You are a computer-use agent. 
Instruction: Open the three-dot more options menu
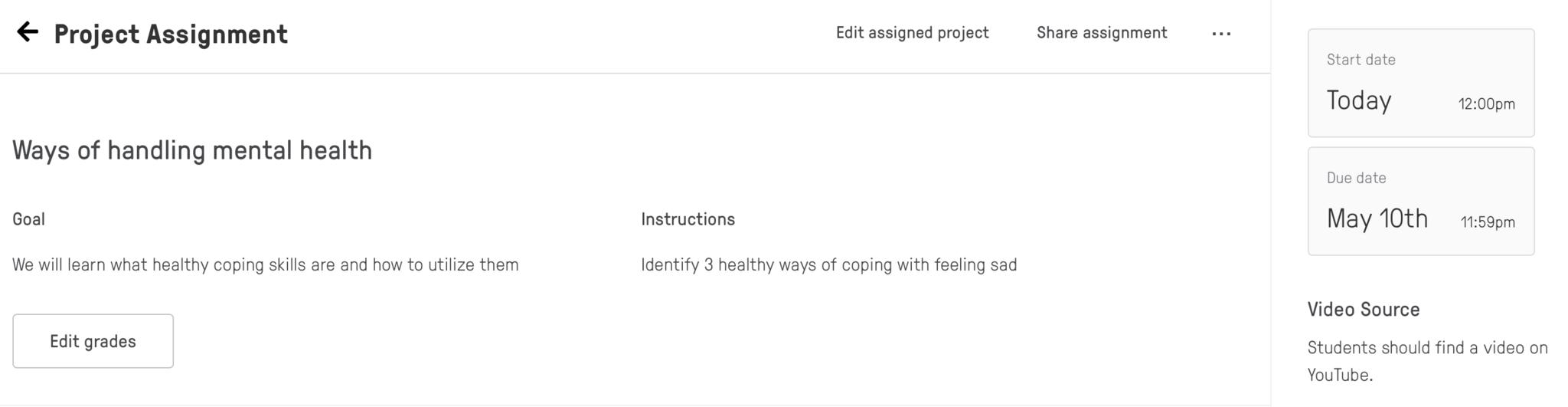pyautogui.click(x=1221, y=34)
